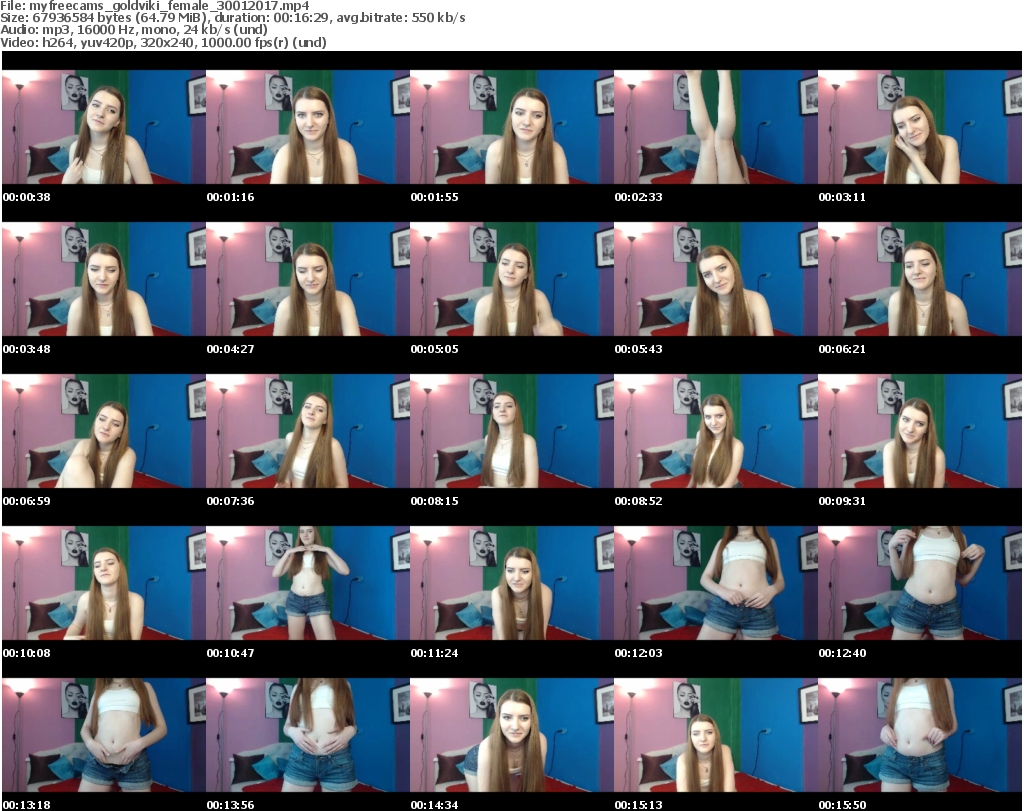Click the 00:12:40 timestamp label
Viewport: 1024px width, 811px height.
point(842,653)
